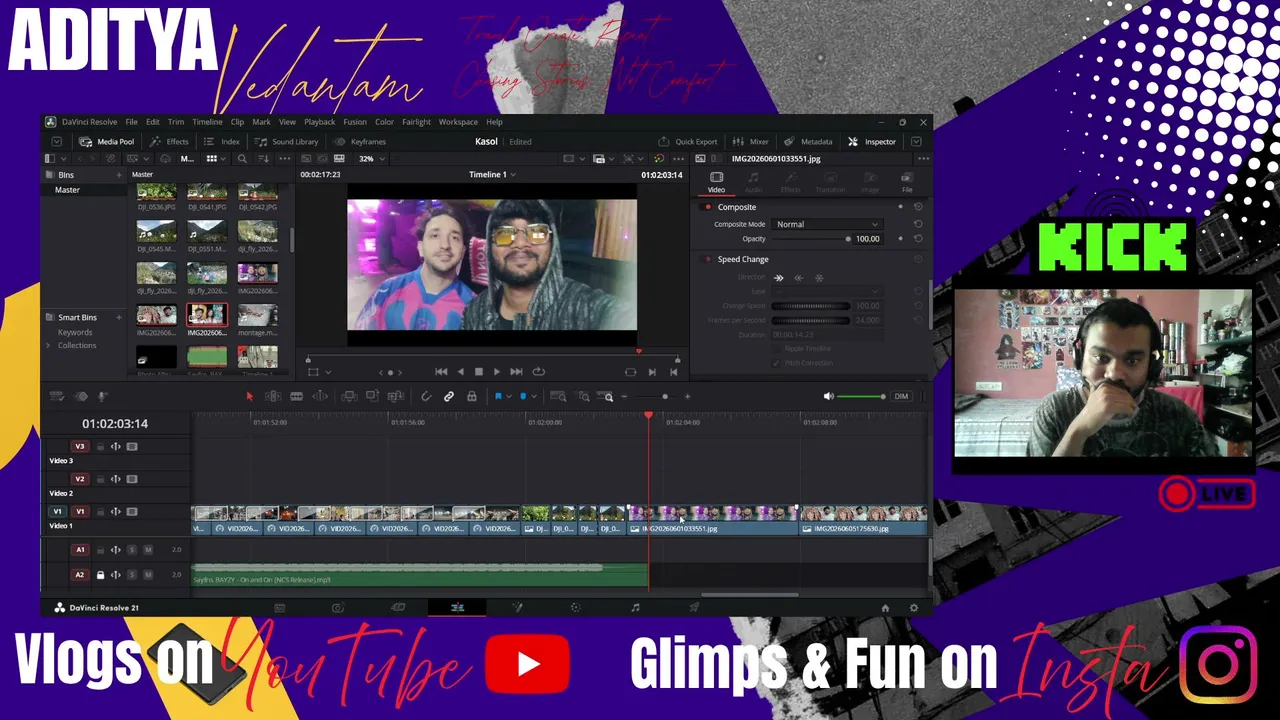This screenshot has width=1280, height=720.
Task: Open the Fairlight menu
Action: click(x=416, y=122)
